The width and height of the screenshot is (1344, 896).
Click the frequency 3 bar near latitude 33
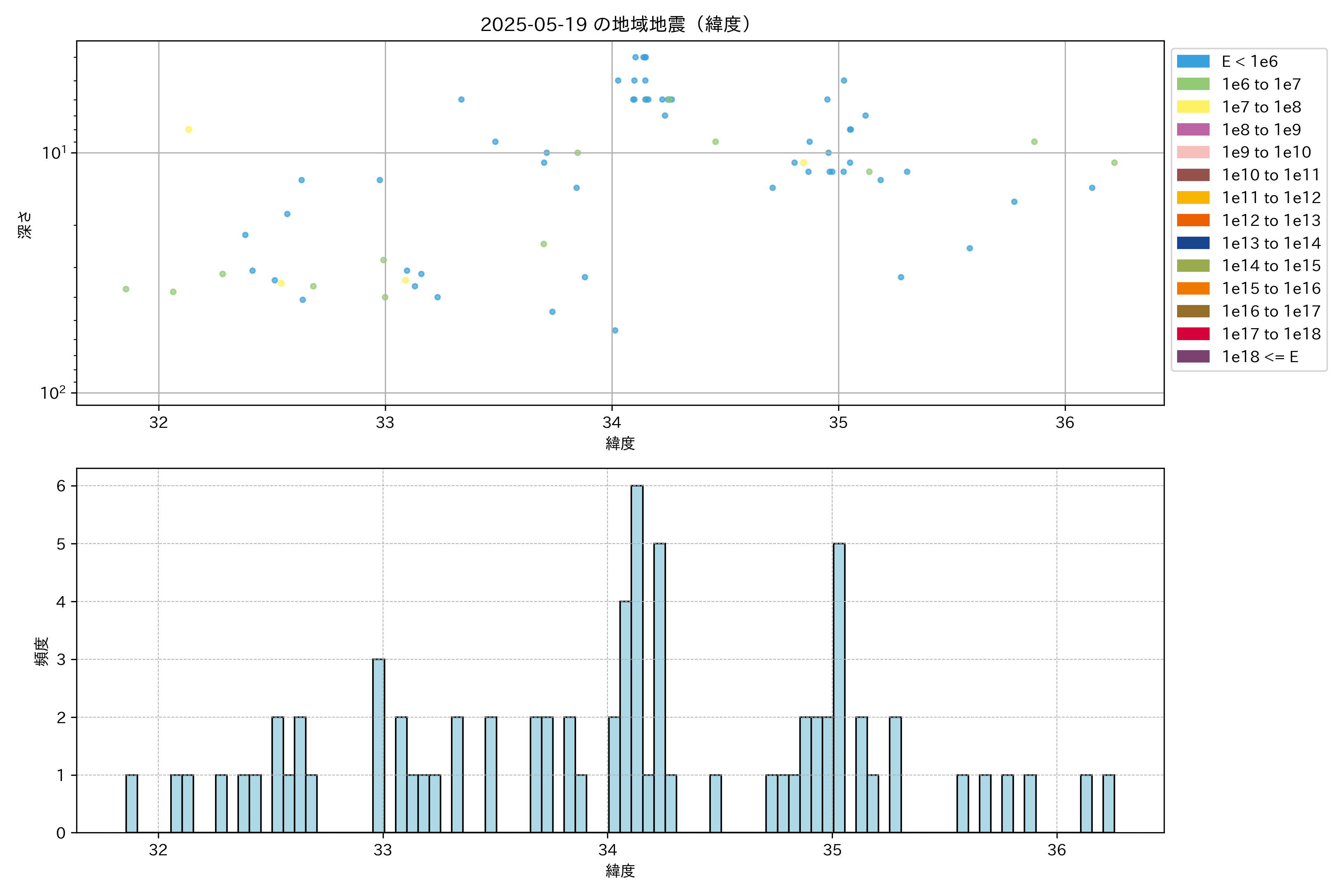pos(378,745)
